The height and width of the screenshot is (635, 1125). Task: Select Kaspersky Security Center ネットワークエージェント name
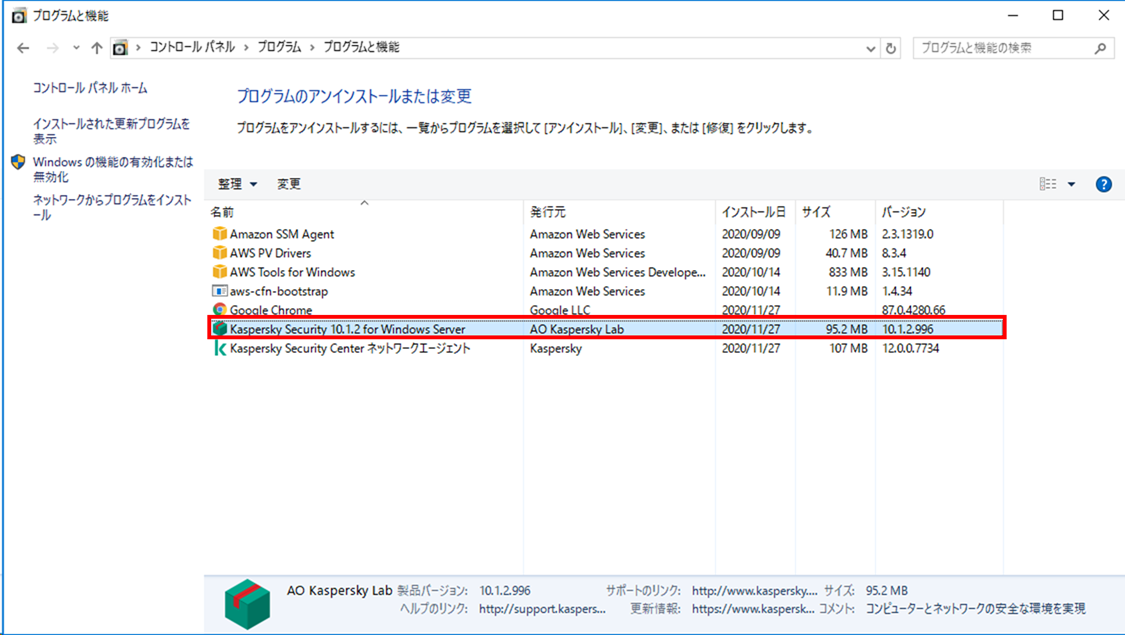(350, 348)
